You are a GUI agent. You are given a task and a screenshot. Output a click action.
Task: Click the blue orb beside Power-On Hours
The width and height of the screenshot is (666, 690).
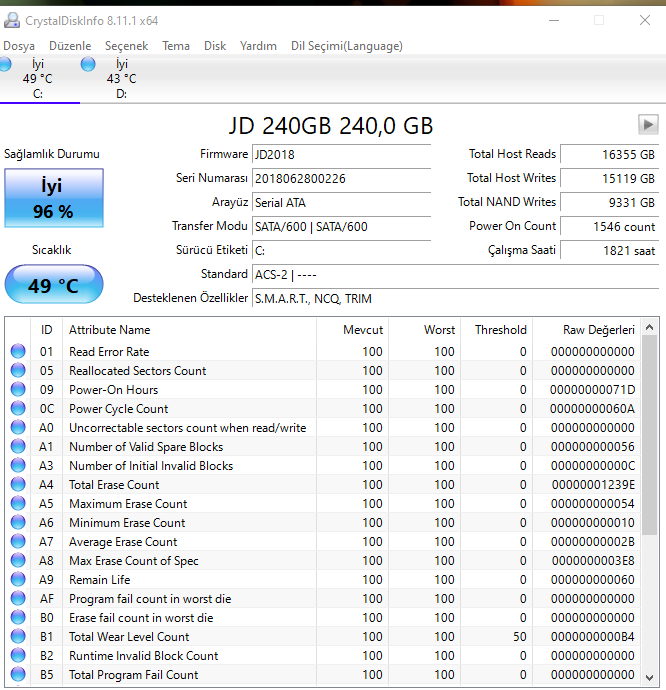[18, 390]
